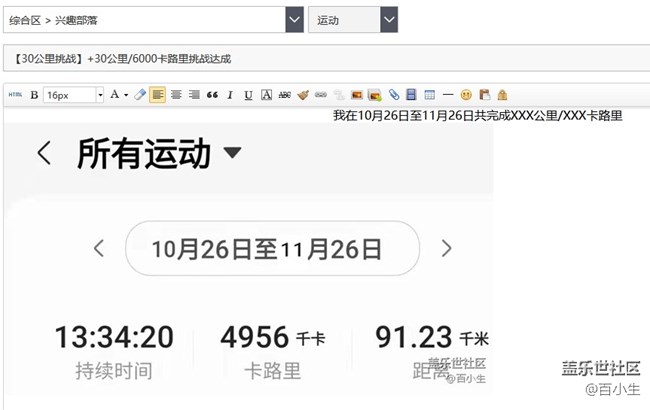Toggle bold formatting
Screen dimensions: 650x410
pyautogui.click(x=34, y=95)
